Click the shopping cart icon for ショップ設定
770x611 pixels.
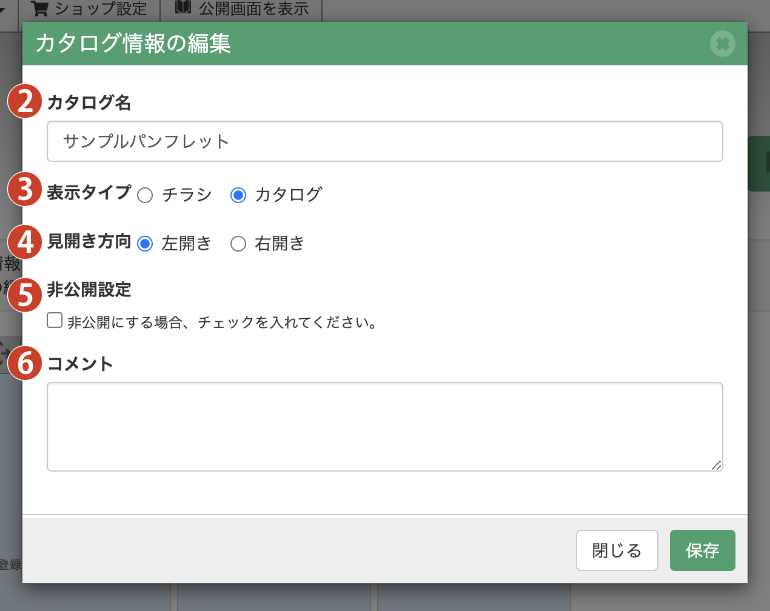(x=40, y=9)
